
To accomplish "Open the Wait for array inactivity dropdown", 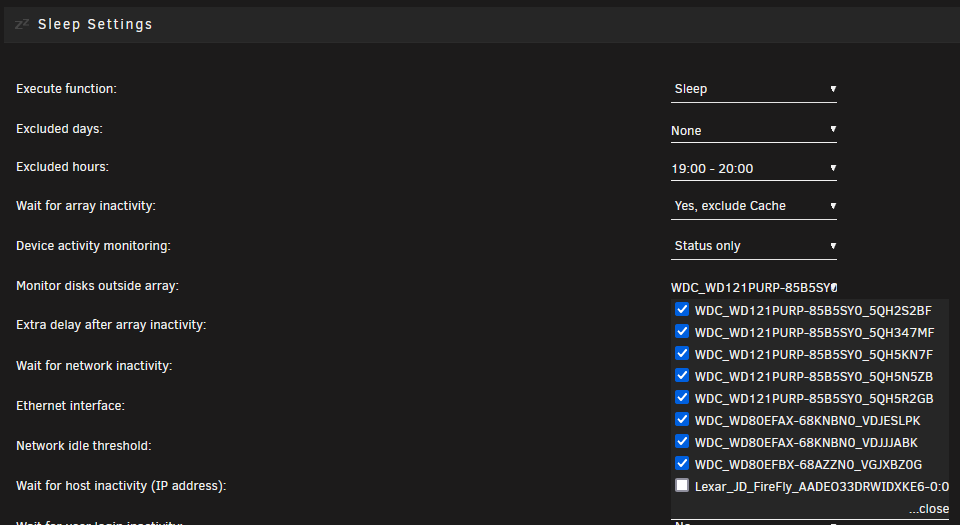I will [754, 206].
